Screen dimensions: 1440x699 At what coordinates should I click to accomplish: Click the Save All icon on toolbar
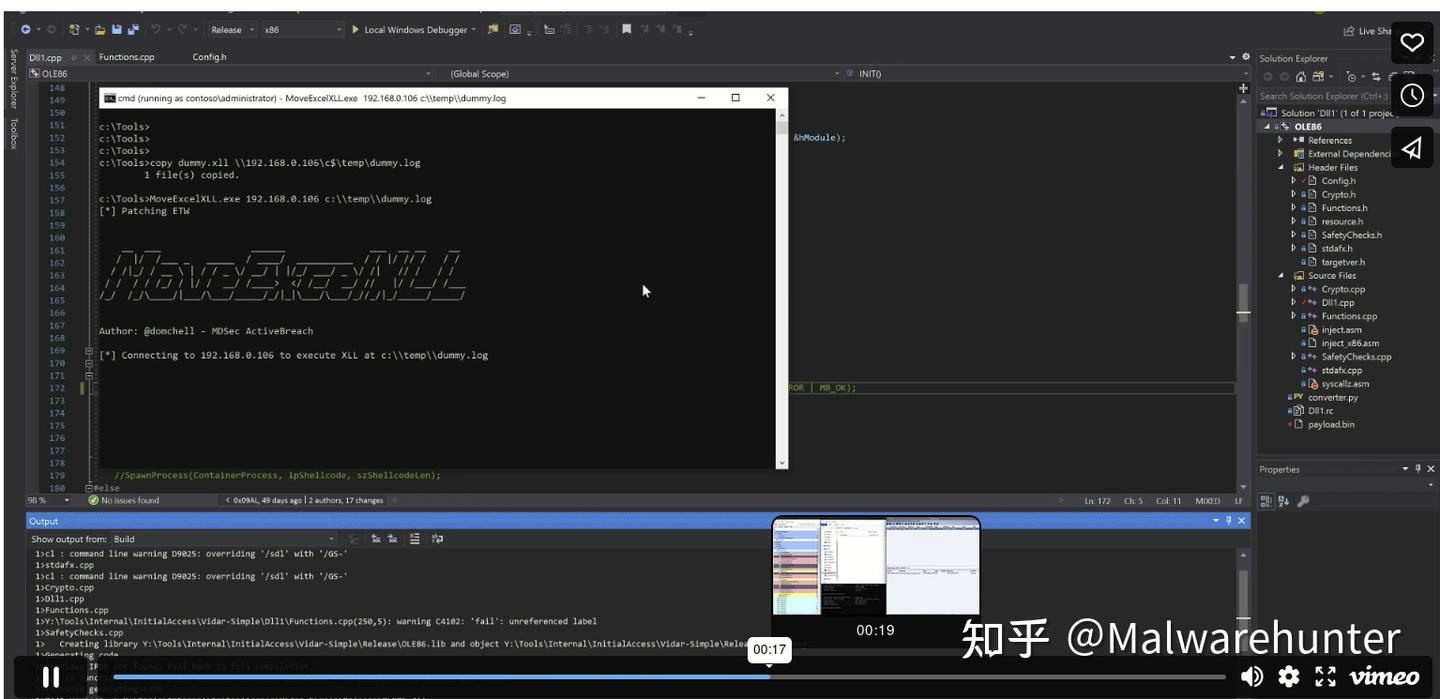133,29
